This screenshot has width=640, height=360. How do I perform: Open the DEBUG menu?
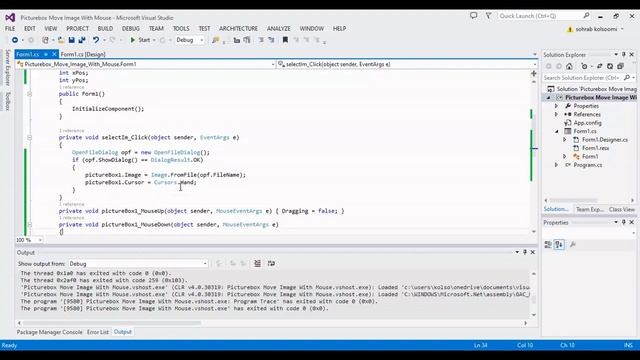click(x=131, y=29)
